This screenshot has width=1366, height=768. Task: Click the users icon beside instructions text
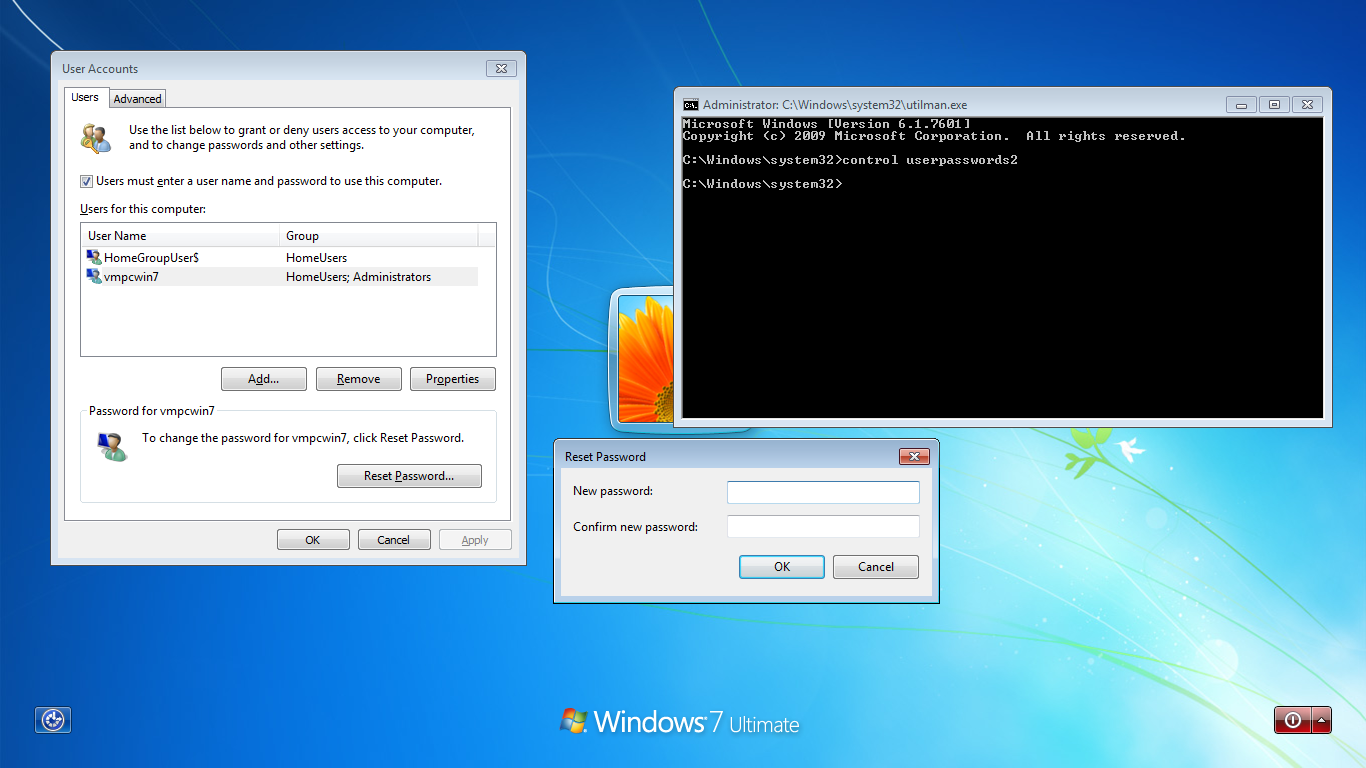(x=96, y=138)
